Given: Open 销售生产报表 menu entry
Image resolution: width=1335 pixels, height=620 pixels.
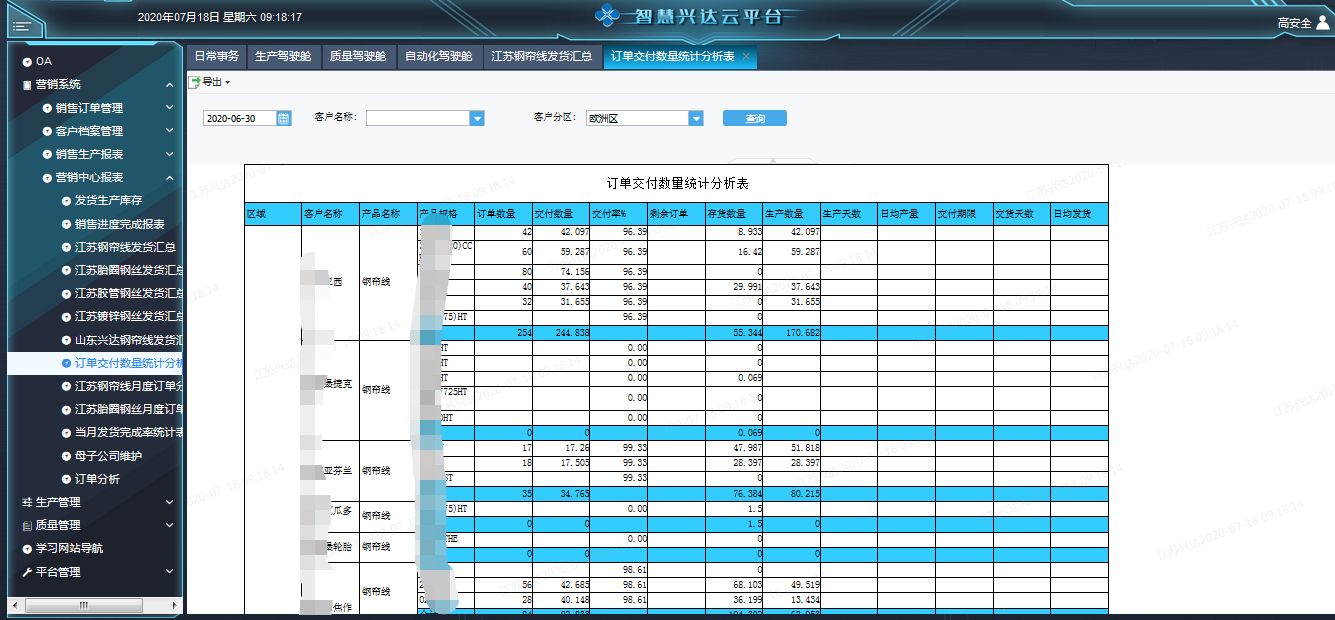Looking at the screenshot, I should (89, 154).
